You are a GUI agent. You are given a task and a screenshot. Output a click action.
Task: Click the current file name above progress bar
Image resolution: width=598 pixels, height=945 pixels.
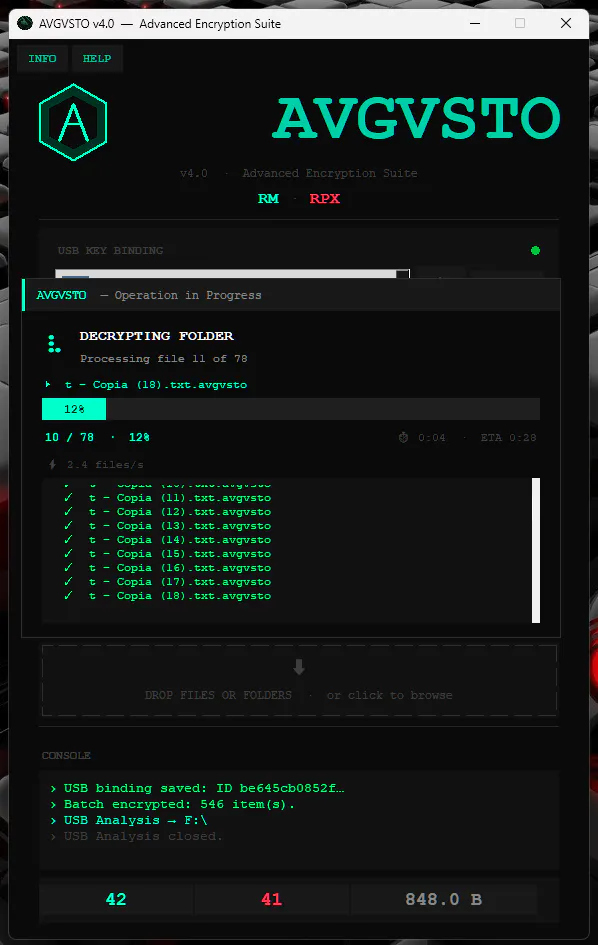pyautogui.click(x=156, y=385)
